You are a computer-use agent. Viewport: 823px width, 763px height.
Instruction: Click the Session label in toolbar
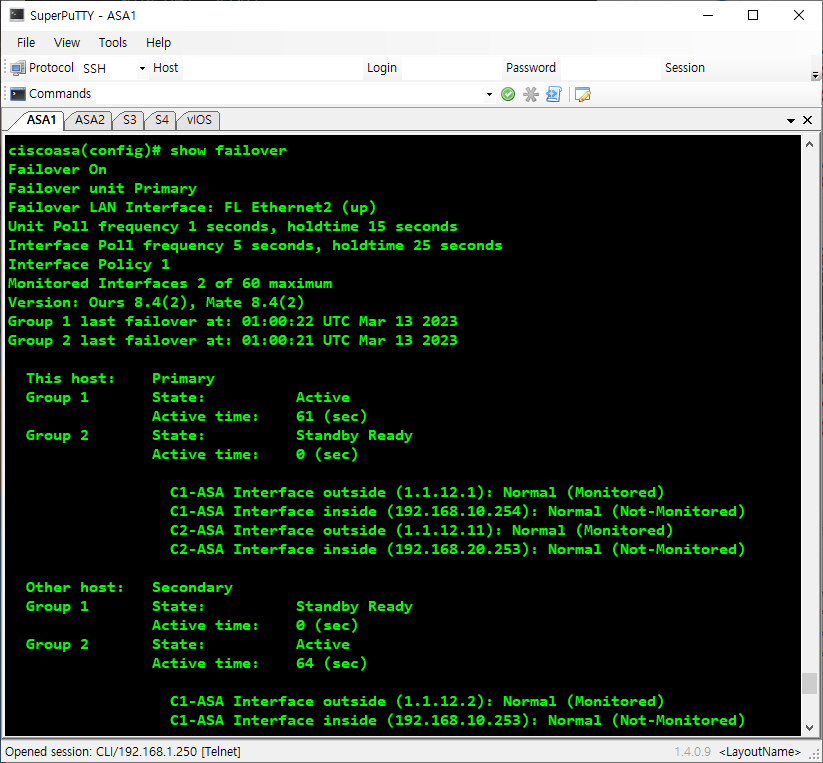point(684,68)
